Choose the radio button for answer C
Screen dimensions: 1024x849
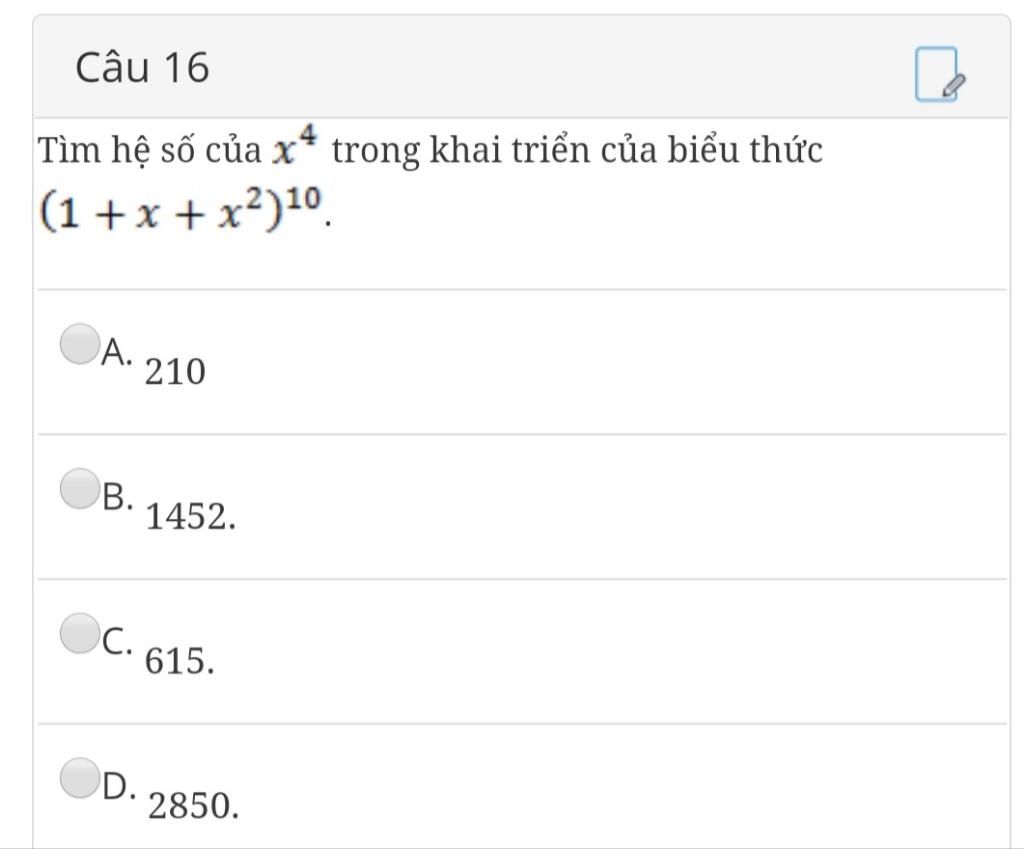(80, 633)
